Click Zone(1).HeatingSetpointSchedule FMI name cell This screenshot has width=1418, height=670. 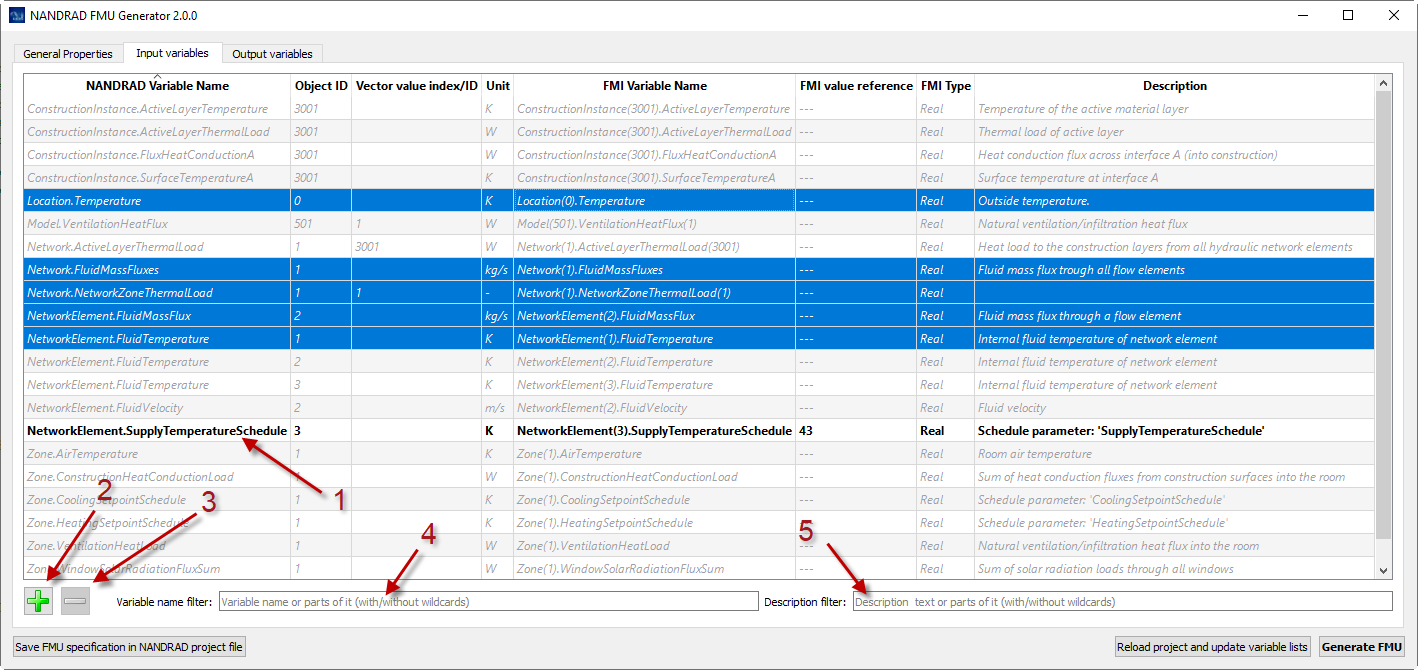[655, 523]
